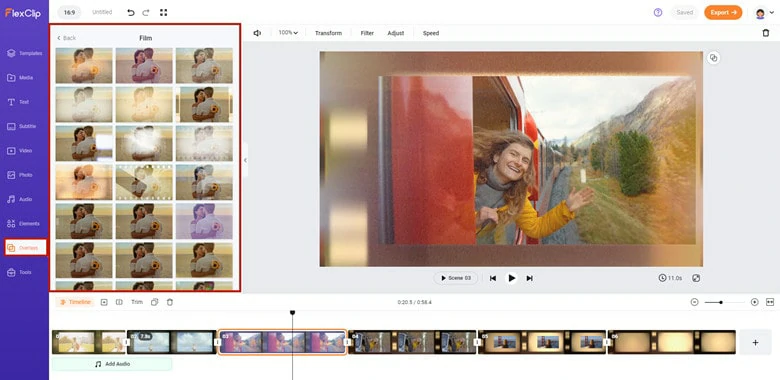The image size is (780, 380).
Task: Mute the clip with speaker icon
Action: tap(257, 33)
